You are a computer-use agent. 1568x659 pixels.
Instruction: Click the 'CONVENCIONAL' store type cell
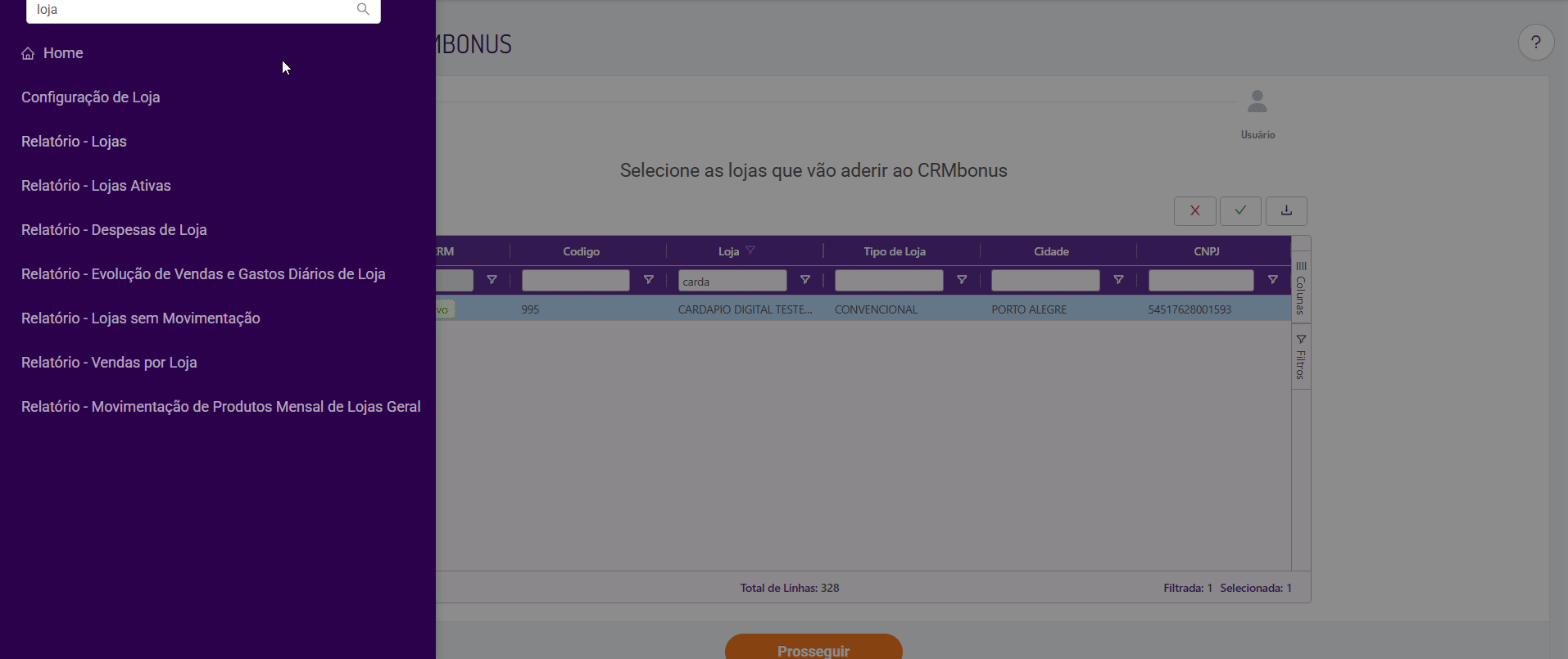pos(876,309)
